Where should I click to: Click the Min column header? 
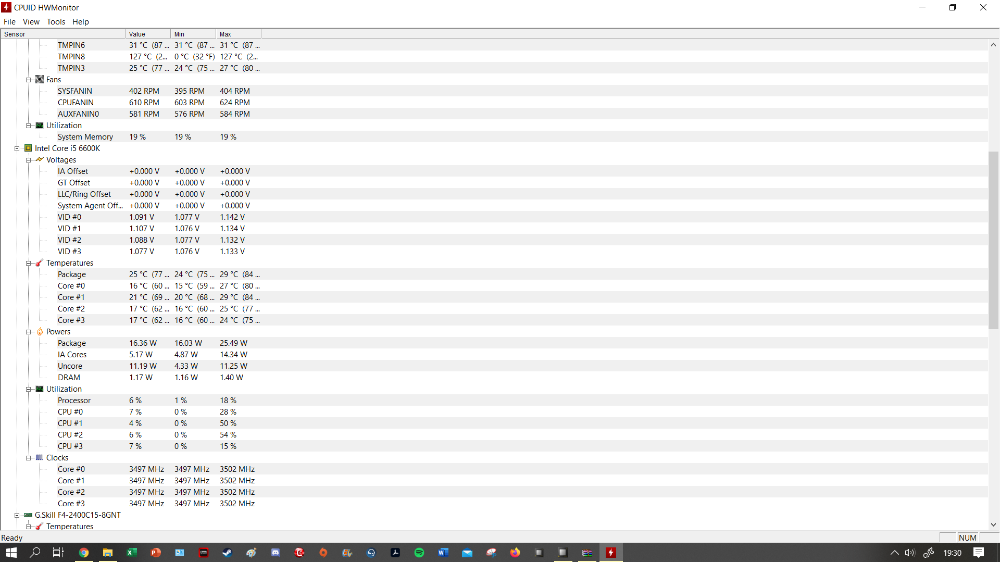(x=193, y=34)
